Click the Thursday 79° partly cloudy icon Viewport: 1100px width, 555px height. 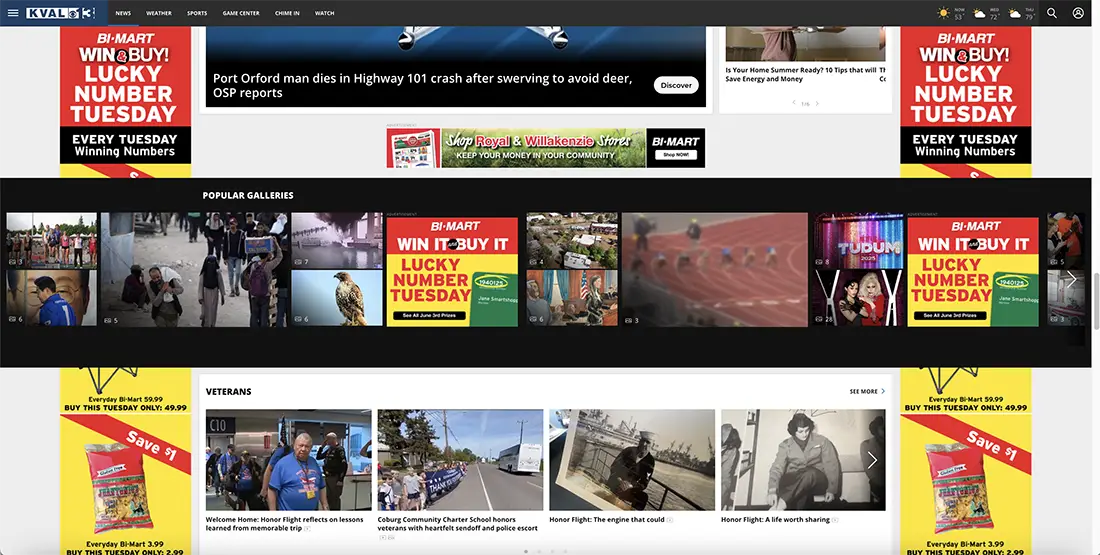click(x=1014, y=13)
